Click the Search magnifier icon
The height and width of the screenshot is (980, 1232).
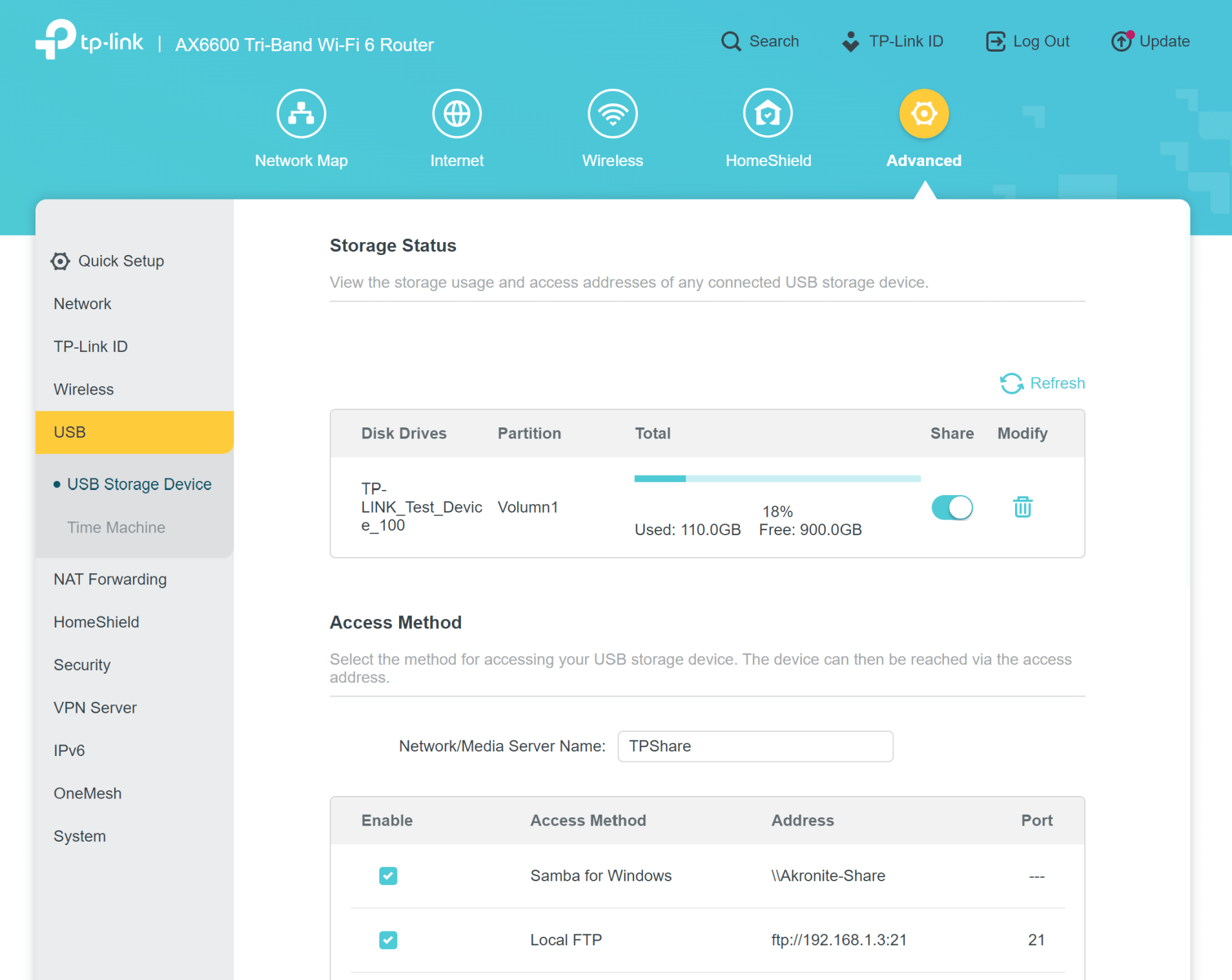(x=731, y=41)
